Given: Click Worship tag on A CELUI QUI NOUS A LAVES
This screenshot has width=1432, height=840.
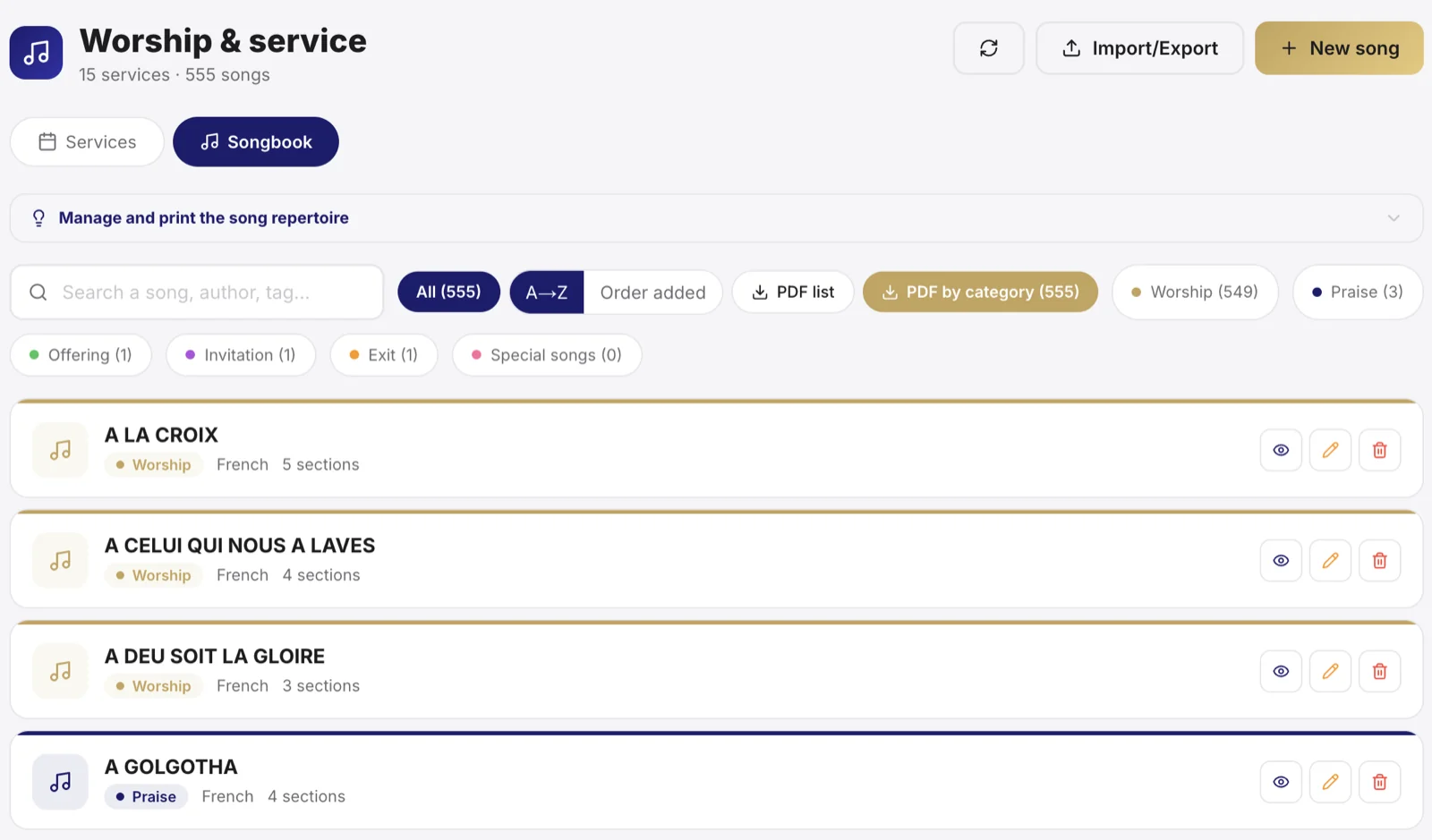Looking at the screenshot, I should point(153,575).
